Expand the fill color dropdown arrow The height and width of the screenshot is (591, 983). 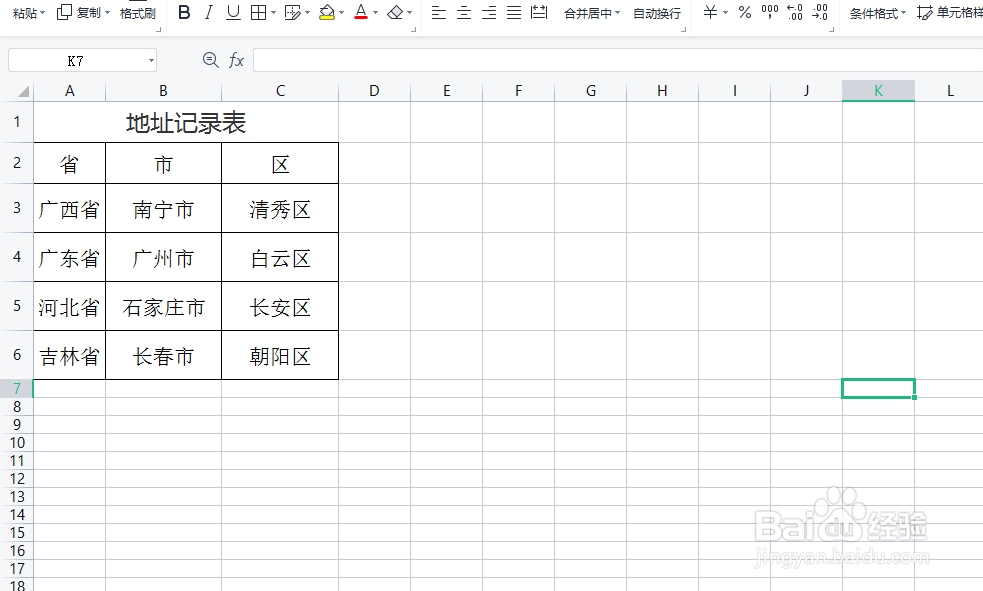341,13
